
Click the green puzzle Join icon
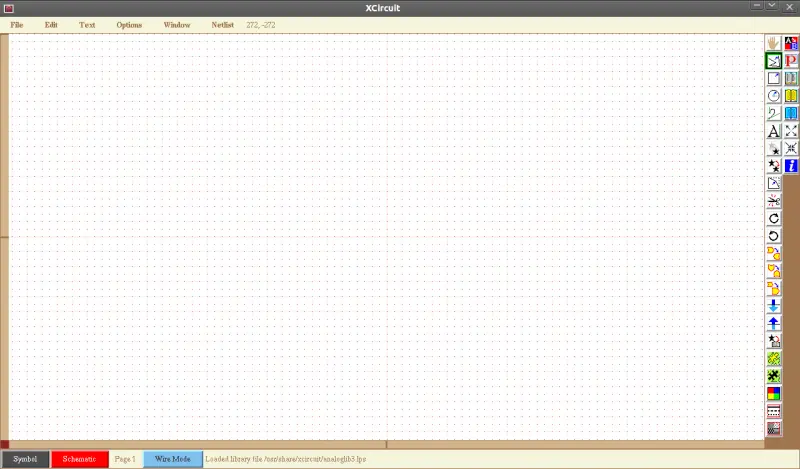[x=773, y=359]
